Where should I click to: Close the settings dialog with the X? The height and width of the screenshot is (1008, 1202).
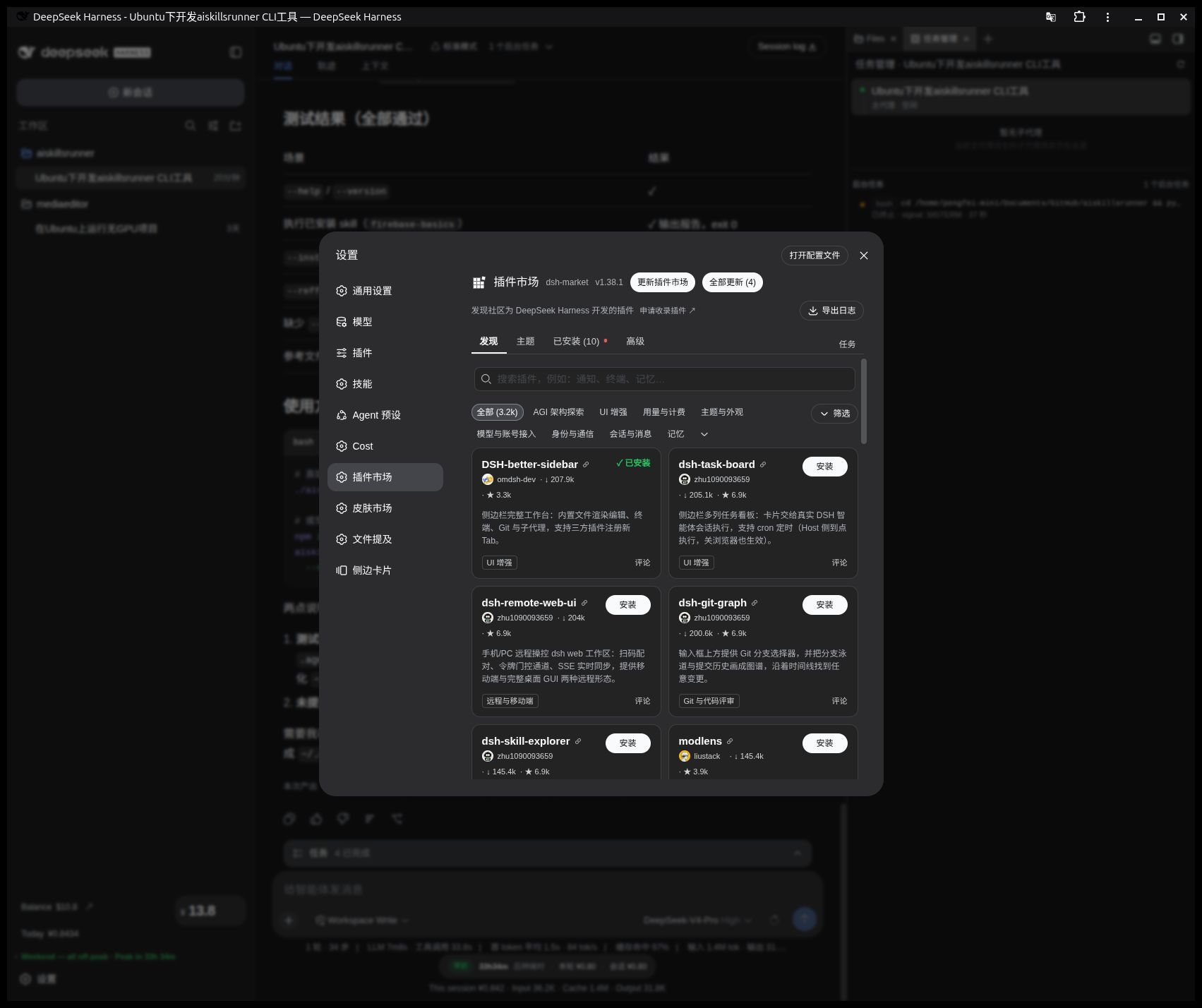[x=864, y=256]
